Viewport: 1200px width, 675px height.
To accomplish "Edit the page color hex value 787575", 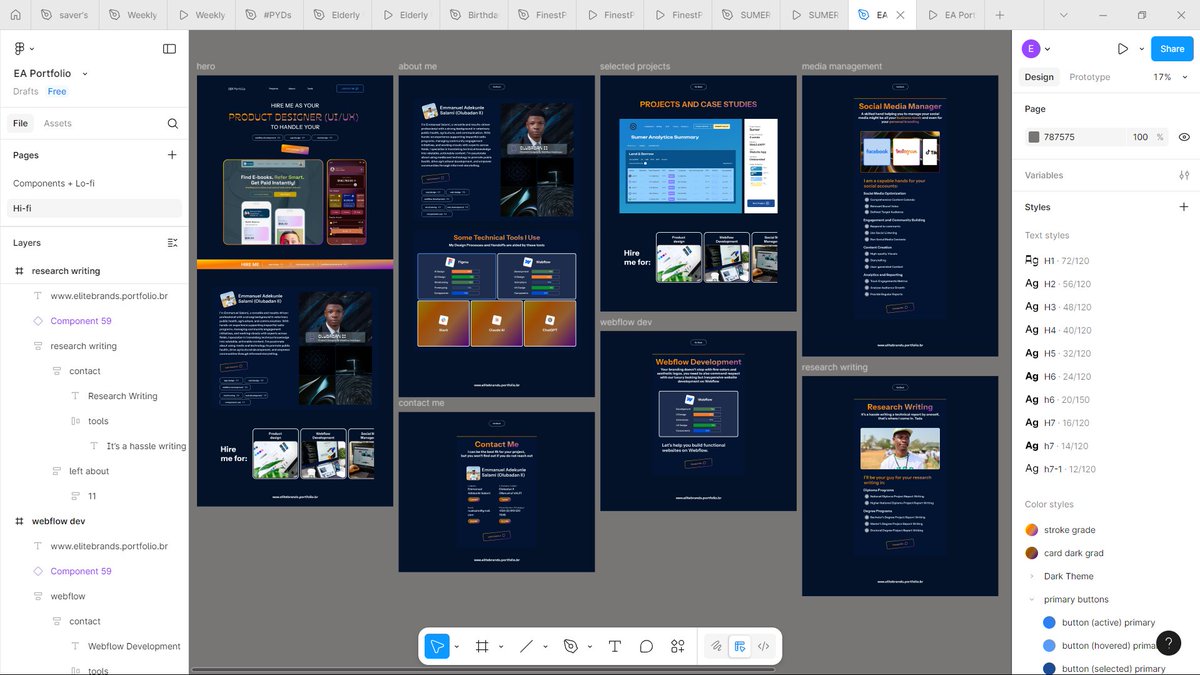I will [1059, 137].
